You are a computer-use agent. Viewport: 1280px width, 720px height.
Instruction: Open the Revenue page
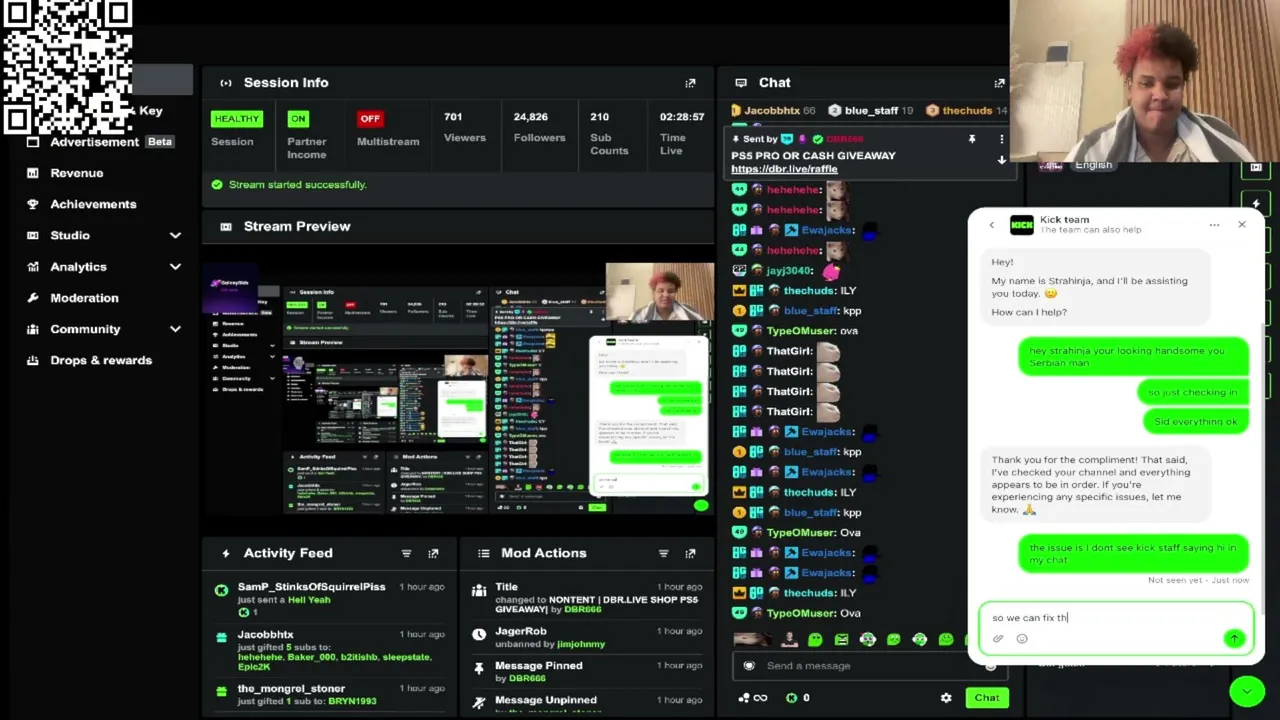click(77, 173)
